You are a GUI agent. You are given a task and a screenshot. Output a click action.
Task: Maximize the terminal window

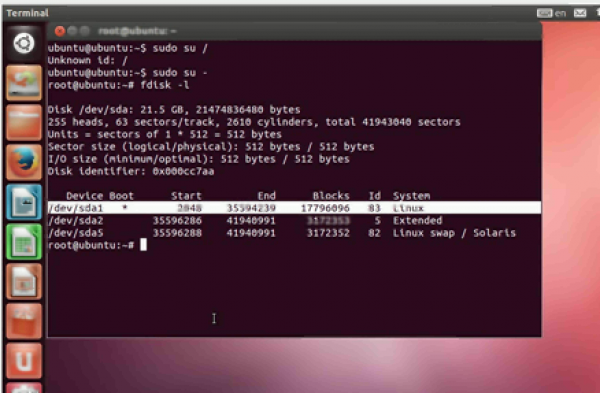pyautogui.click(x=85, y=31)
